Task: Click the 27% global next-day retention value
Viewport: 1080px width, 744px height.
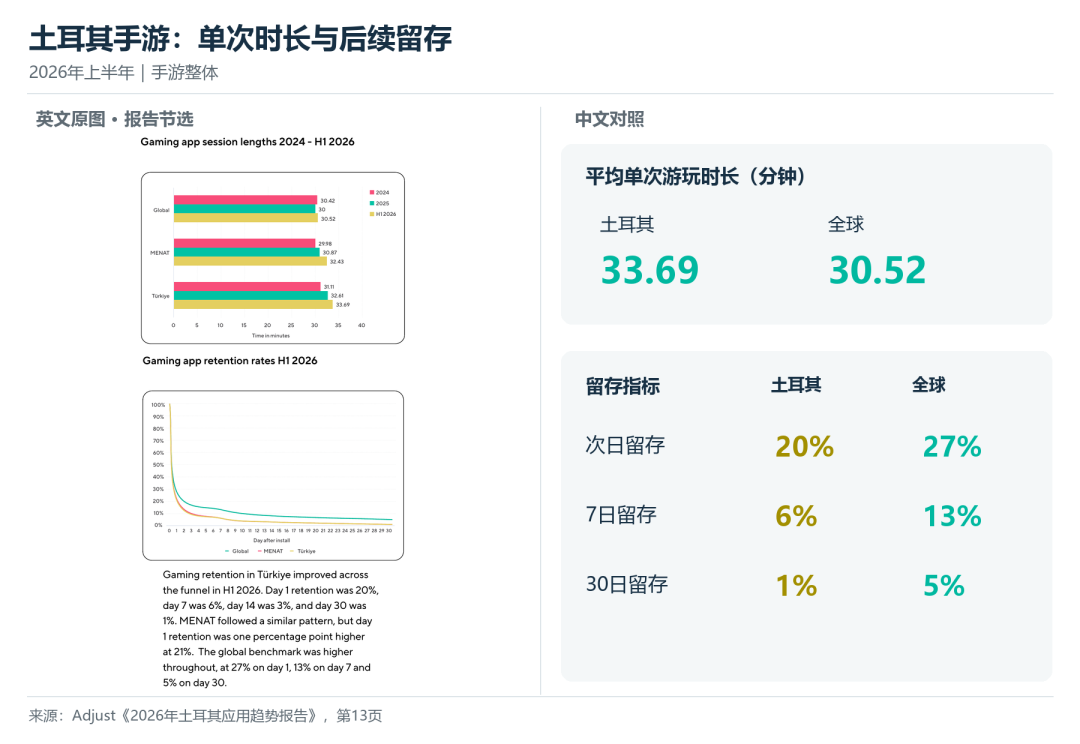Action: click(952, 446)
